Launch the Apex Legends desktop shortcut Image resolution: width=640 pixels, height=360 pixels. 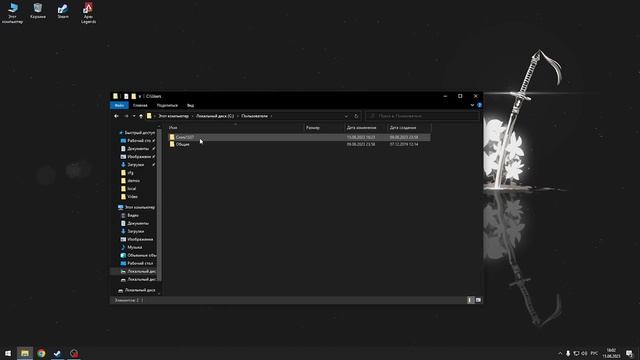(x=88, y=13)
